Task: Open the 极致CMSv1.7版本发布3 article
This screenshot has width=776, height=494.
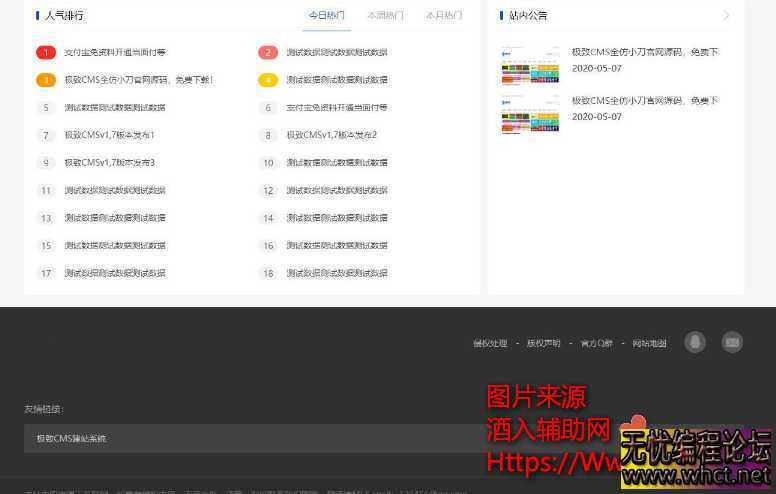Action: coord(109,162)
